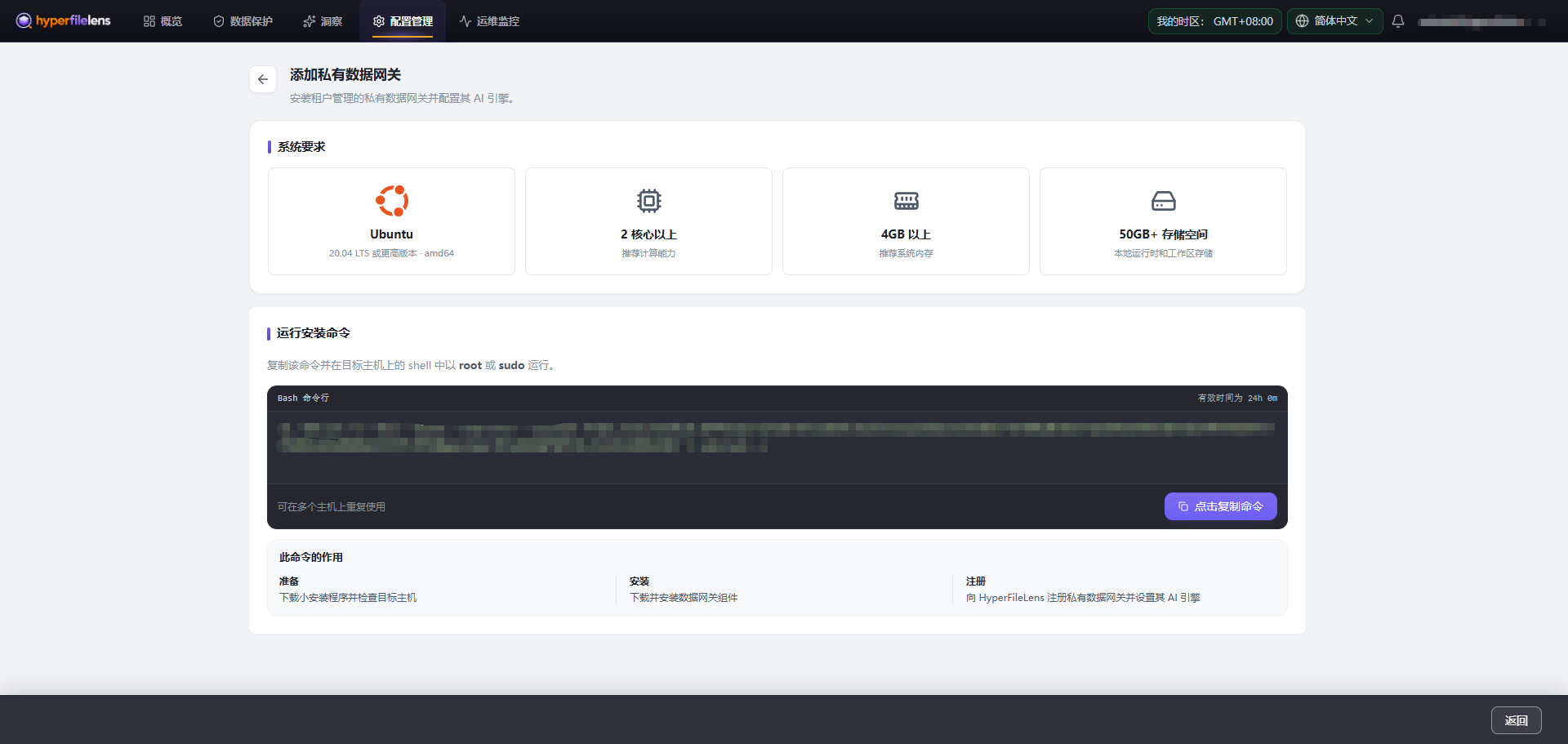Screen dimensions: 1568x744
Task: Click the 系统要求 section heading
Action: click(301, 147)
